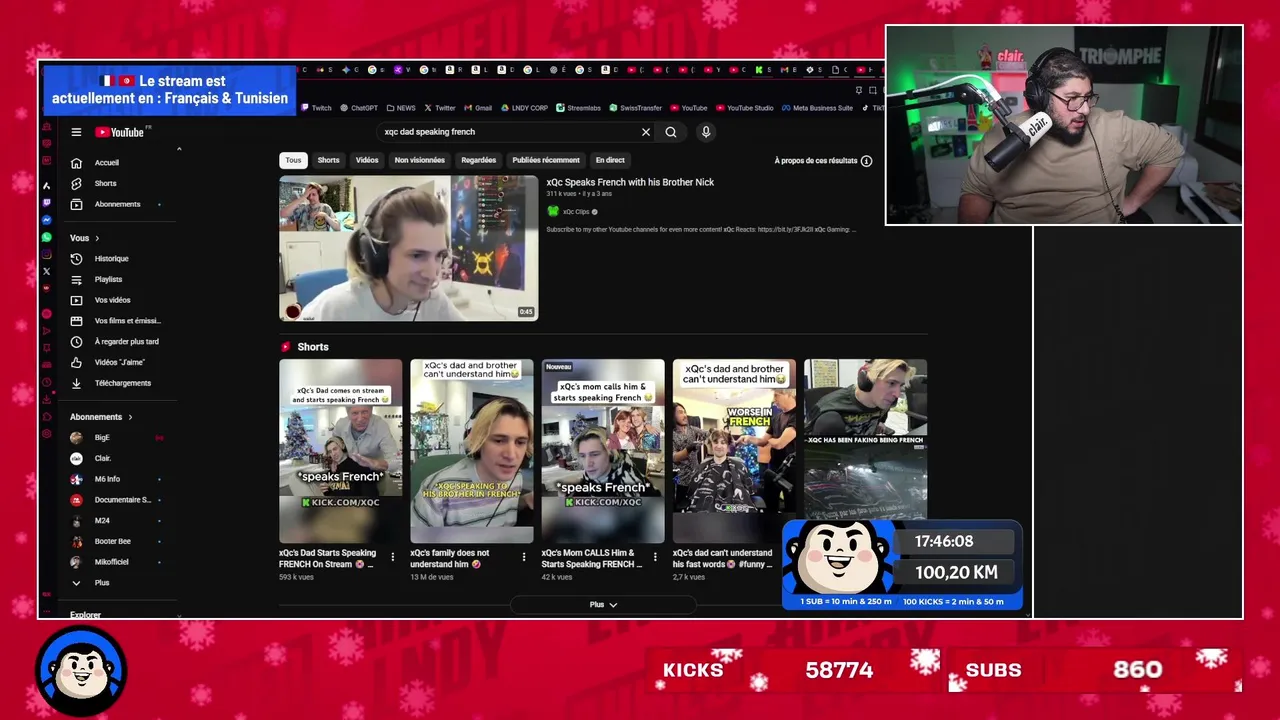Open the NEWS bookmark folder
This screenshot has width=1280, height=720.
(x=400, y=108)
